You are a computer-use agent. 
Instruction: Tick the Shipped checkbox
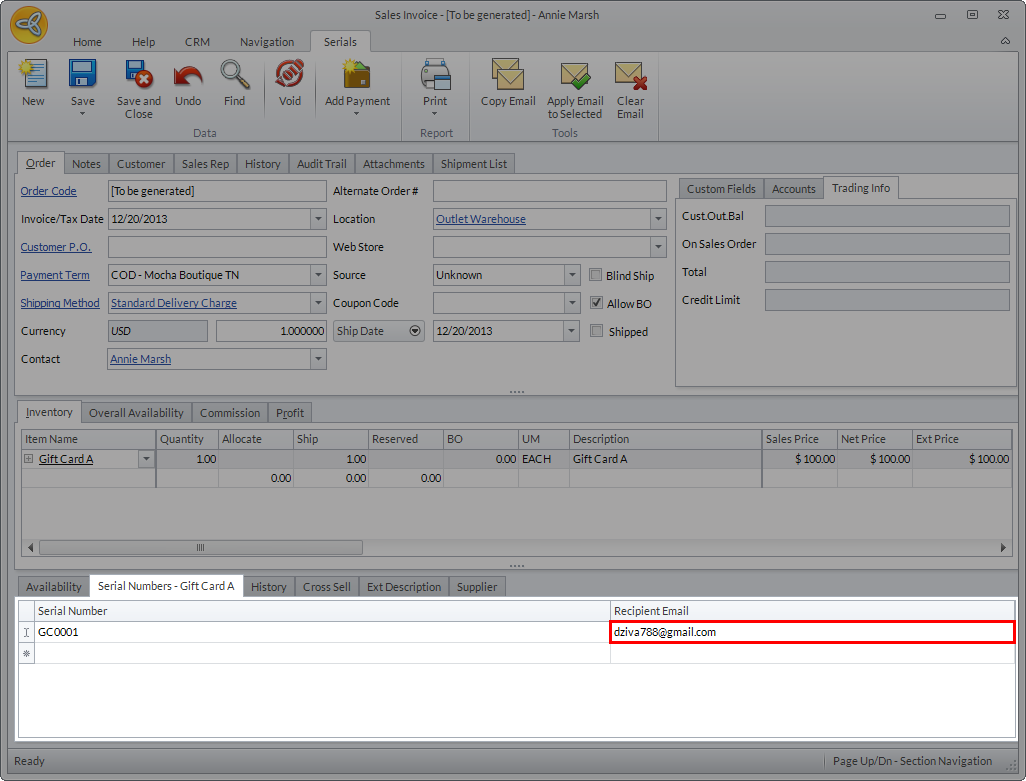tap(597, 331)
